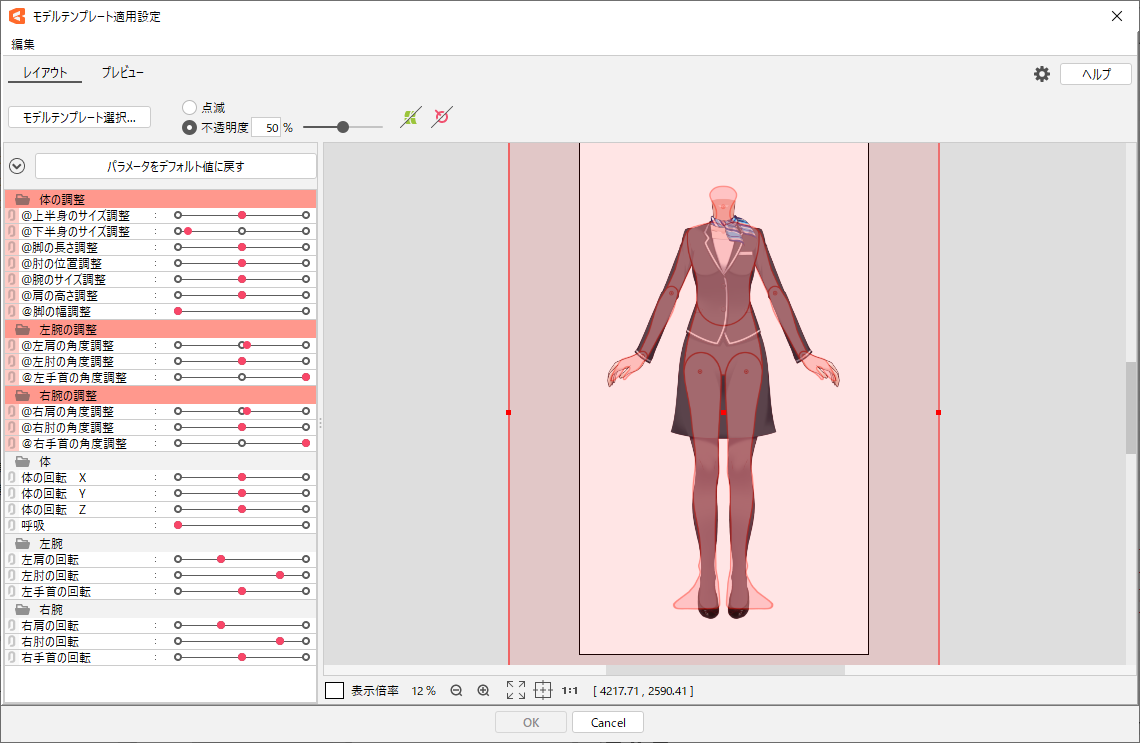
Task: Open the settings gear icon
Action: click(x=1041, y=73)
